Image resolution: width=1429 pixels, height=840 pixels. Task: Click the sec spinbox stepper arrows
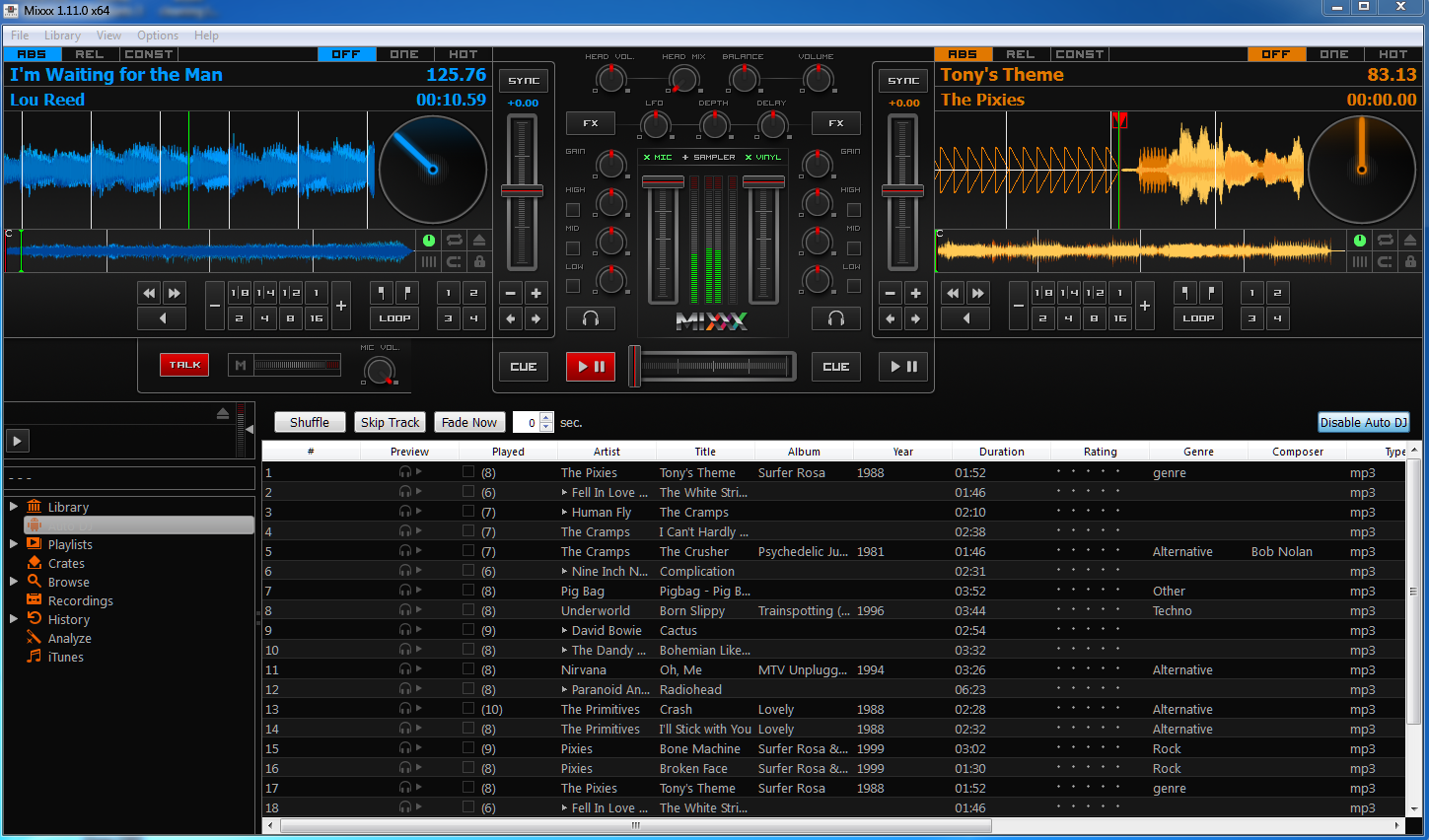click(x=547, y=422)
